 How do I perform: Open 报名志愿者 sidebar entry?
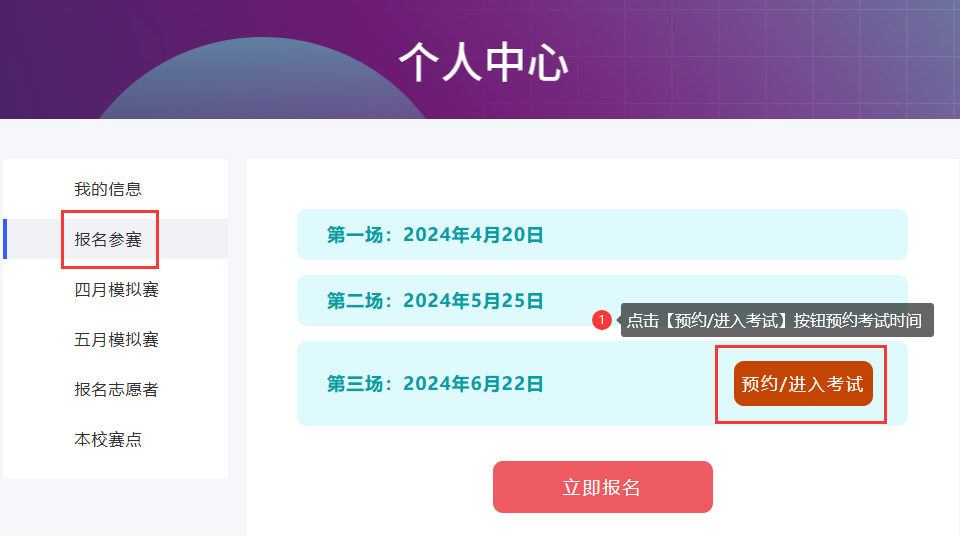116,390
